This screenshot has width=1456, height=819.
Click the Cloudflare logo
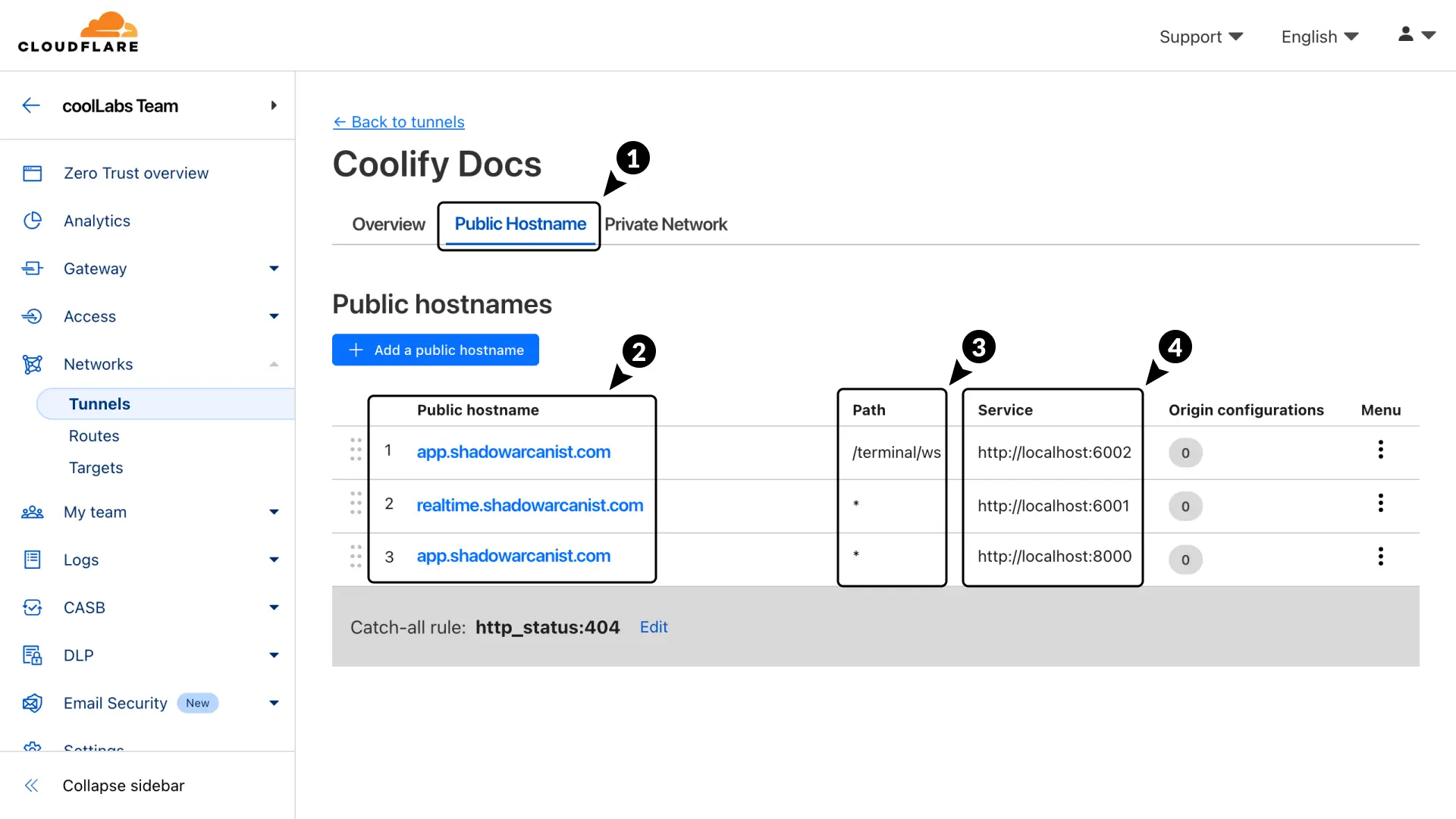point(78,33)
